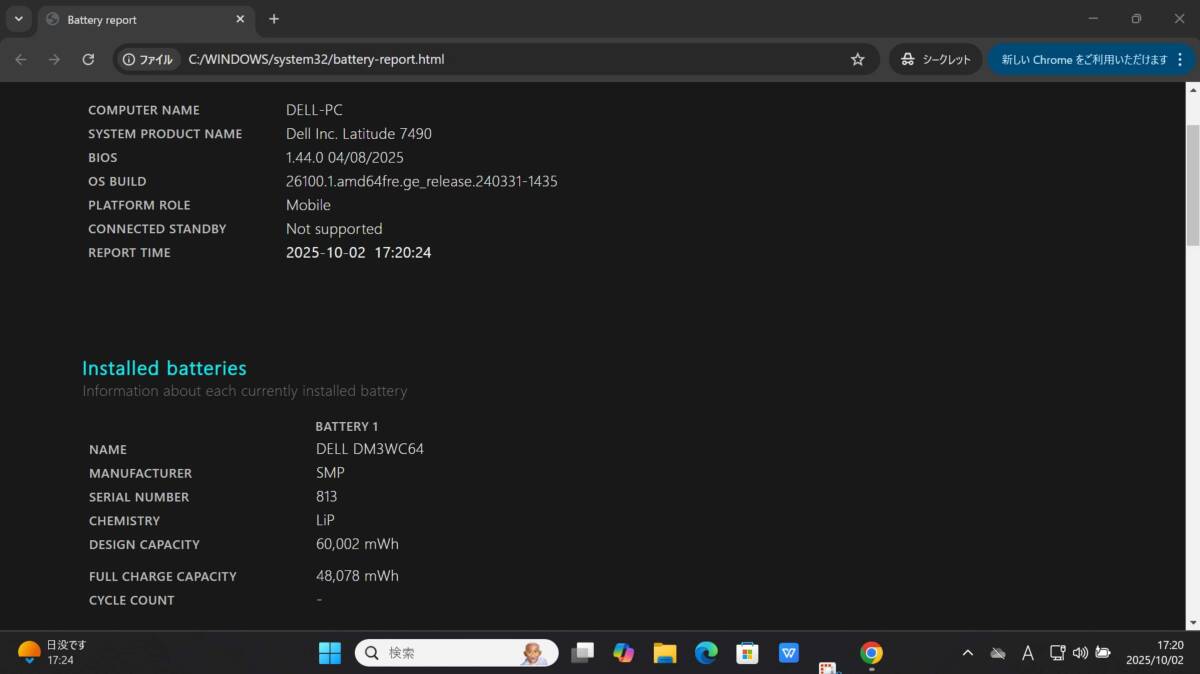The image size is (1200, 674).
Task: Click the computer name 'DELL-PC'
Action: [314, 110]
